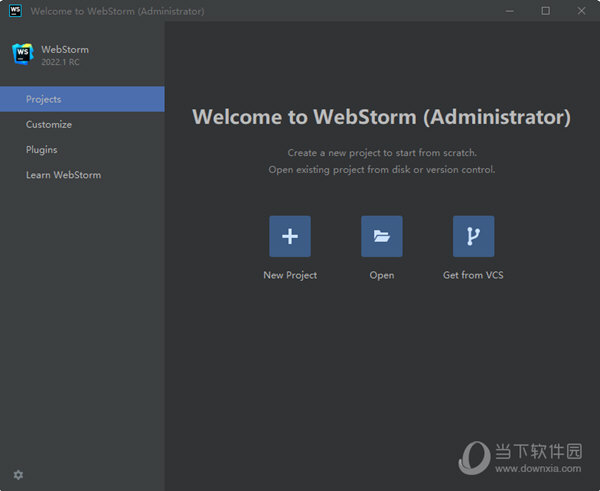600x491 pixels.
Task: Switch to the Customize tab
Action: pos(82,124)
